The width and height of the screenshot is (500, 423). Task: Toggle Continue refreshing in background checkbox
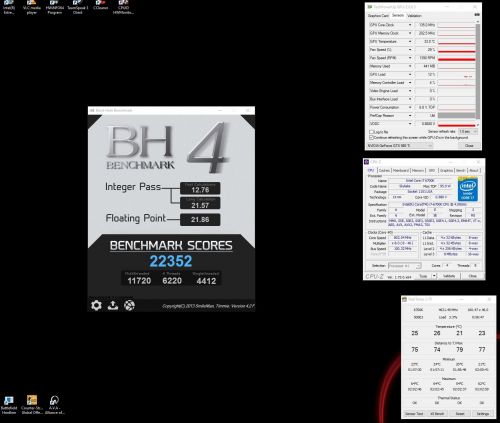pos(371,137)
